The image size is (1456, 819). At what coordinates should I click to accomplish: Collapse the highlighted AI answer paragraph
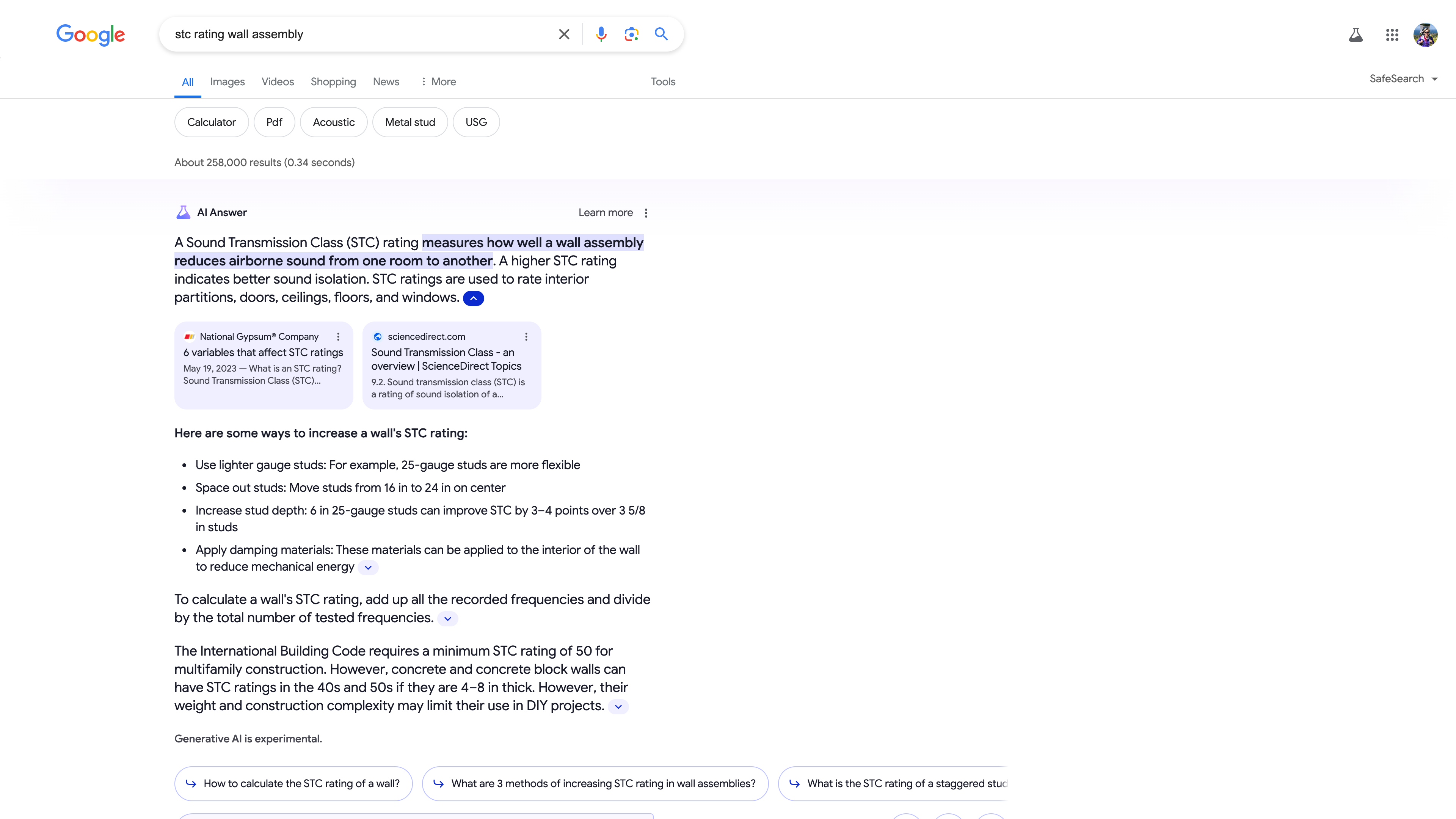pos(474,298)
